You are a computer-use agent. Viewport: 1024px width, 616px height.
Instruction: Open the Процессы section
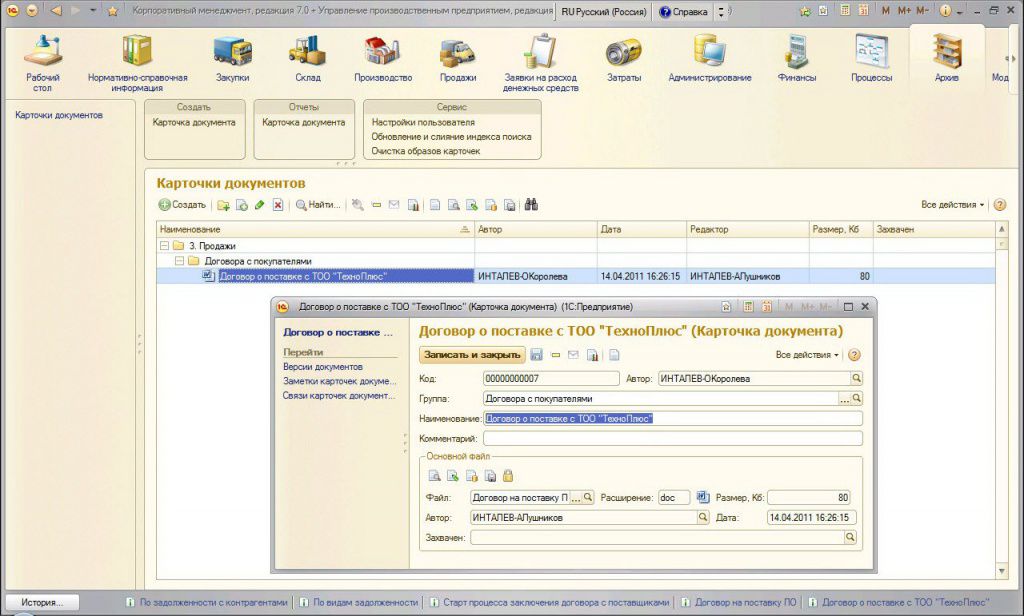coord(871,59)
